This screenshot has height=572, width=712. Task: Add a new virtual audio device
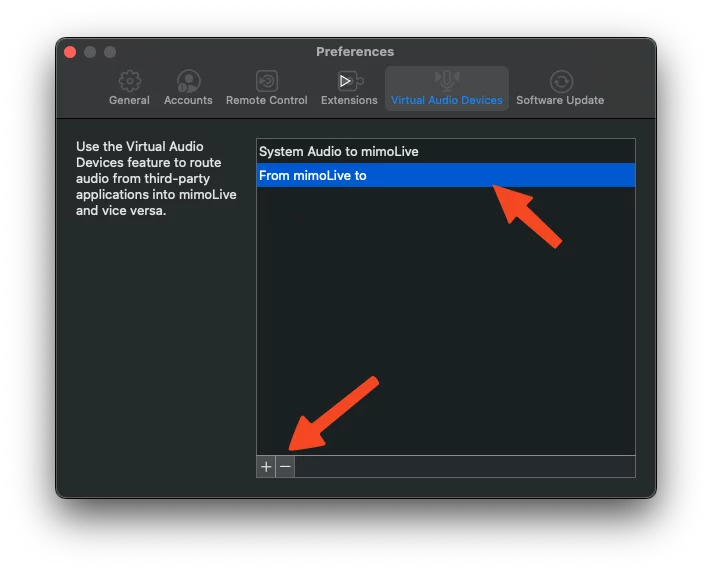tap(266, 467)
